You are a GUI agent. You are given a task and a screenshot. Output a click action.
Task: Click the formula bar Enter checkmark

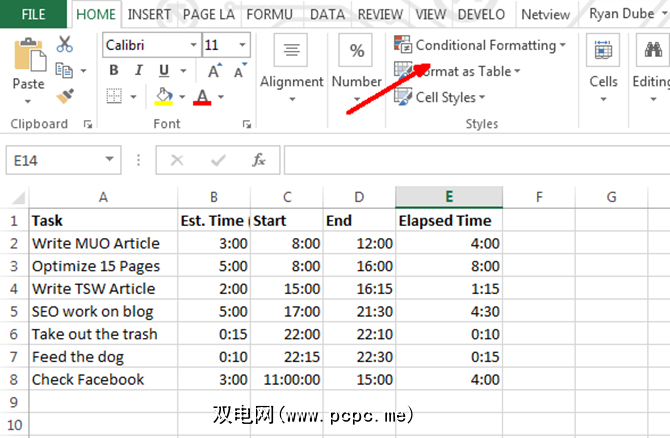pyautogui.click(x=218, y=160)
